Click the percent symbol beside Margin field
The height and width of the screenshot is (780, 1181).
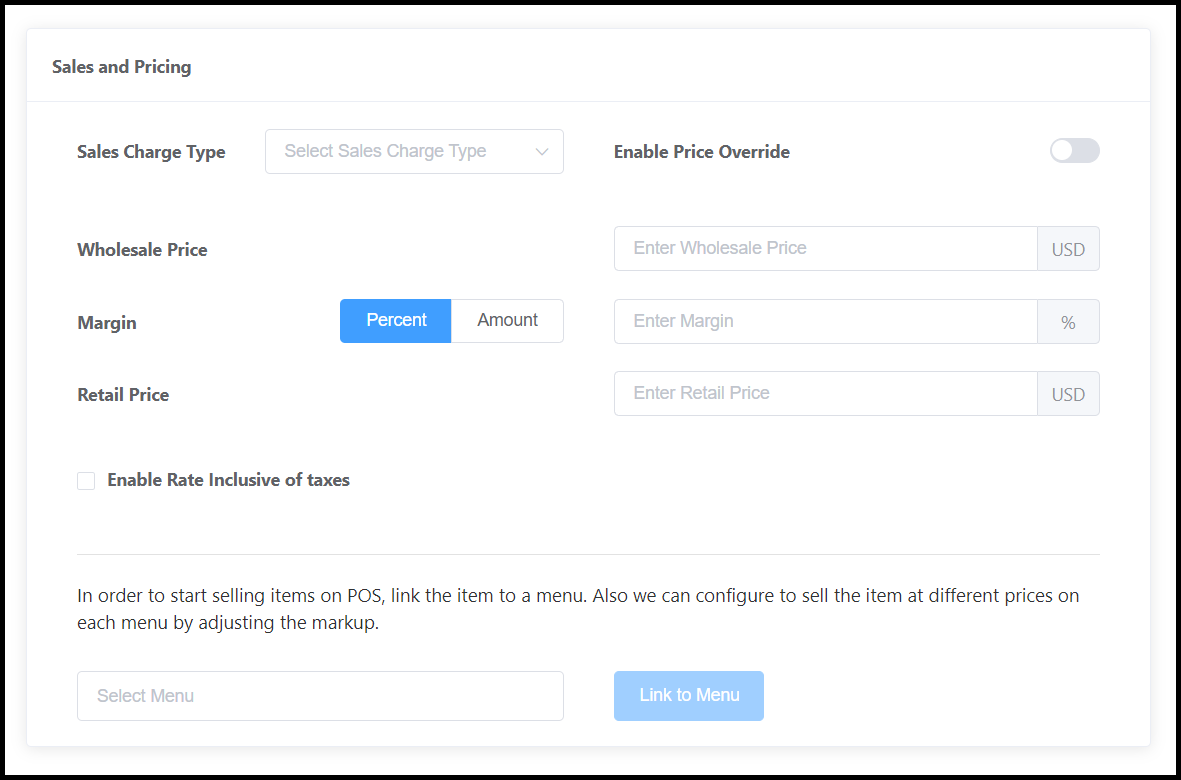[x=1067, y=321]
